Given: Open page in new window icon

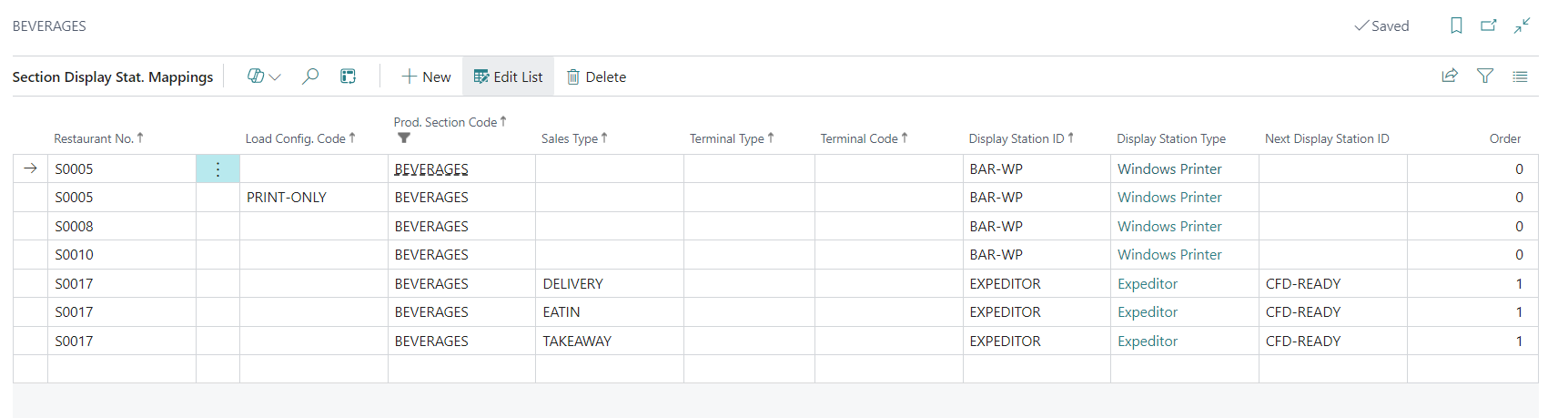Looking at the screenshot, I should (1489, 25).
